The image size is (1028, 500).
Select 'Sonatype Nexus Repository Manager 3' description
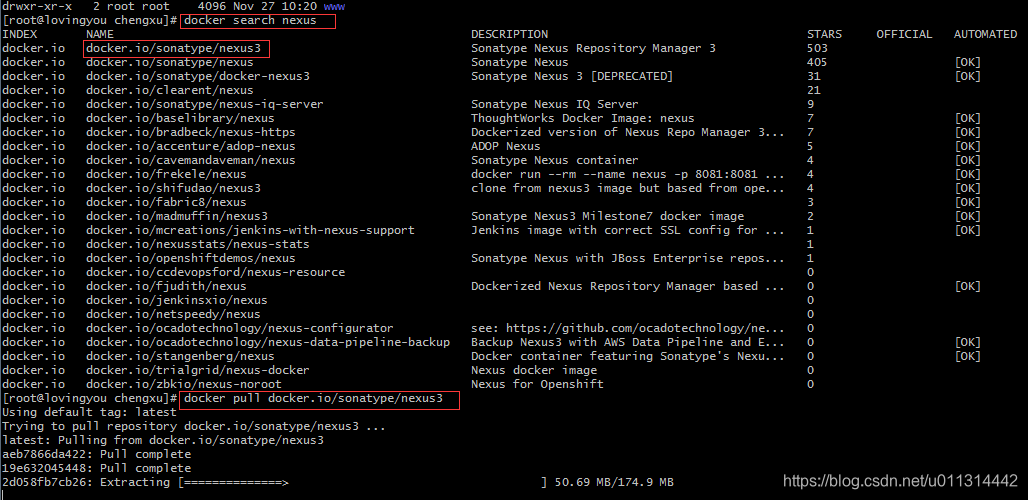click(593, 48)
